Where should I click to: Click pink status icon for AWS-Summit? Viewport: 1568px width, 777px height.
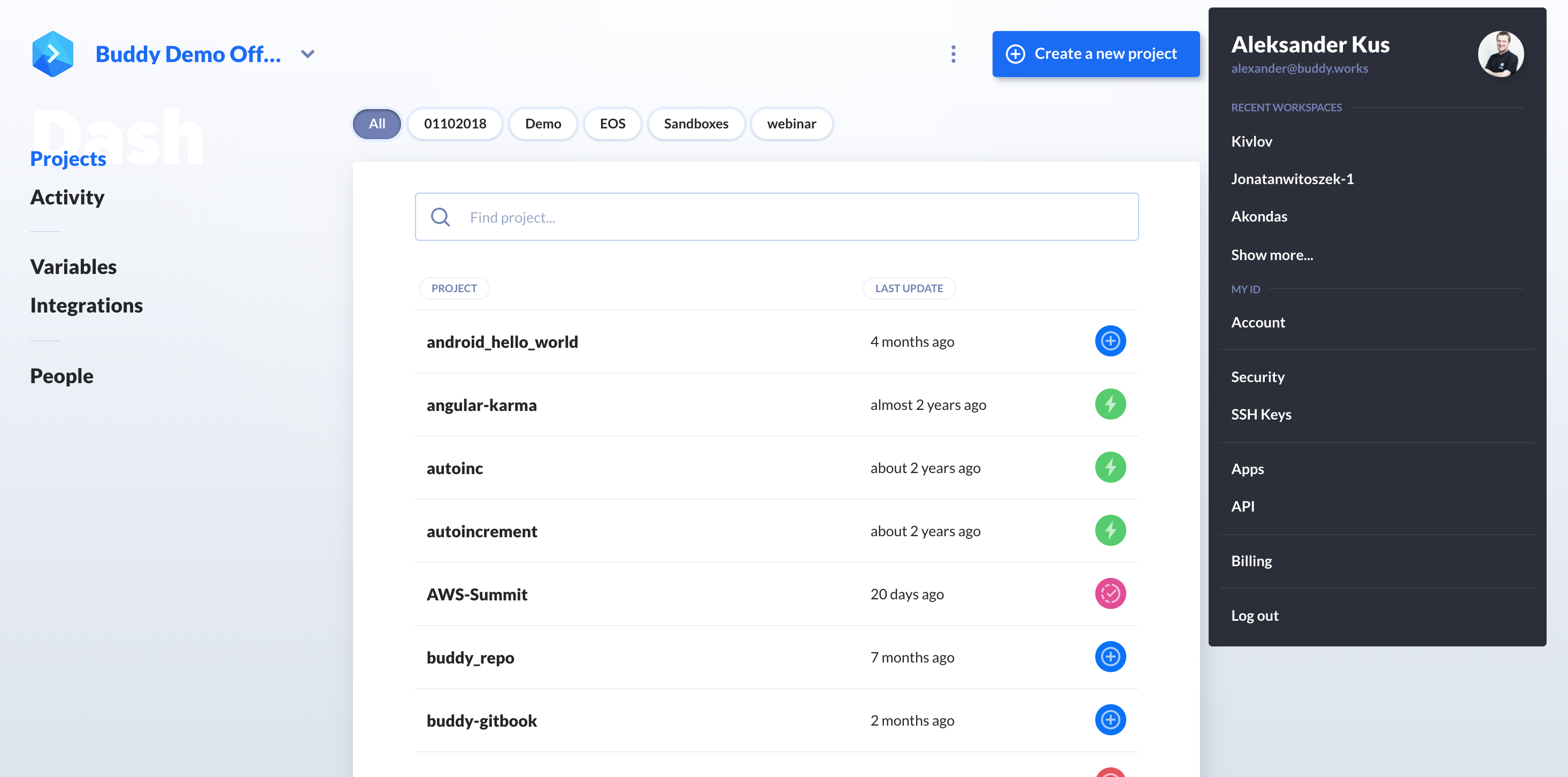1110,593
